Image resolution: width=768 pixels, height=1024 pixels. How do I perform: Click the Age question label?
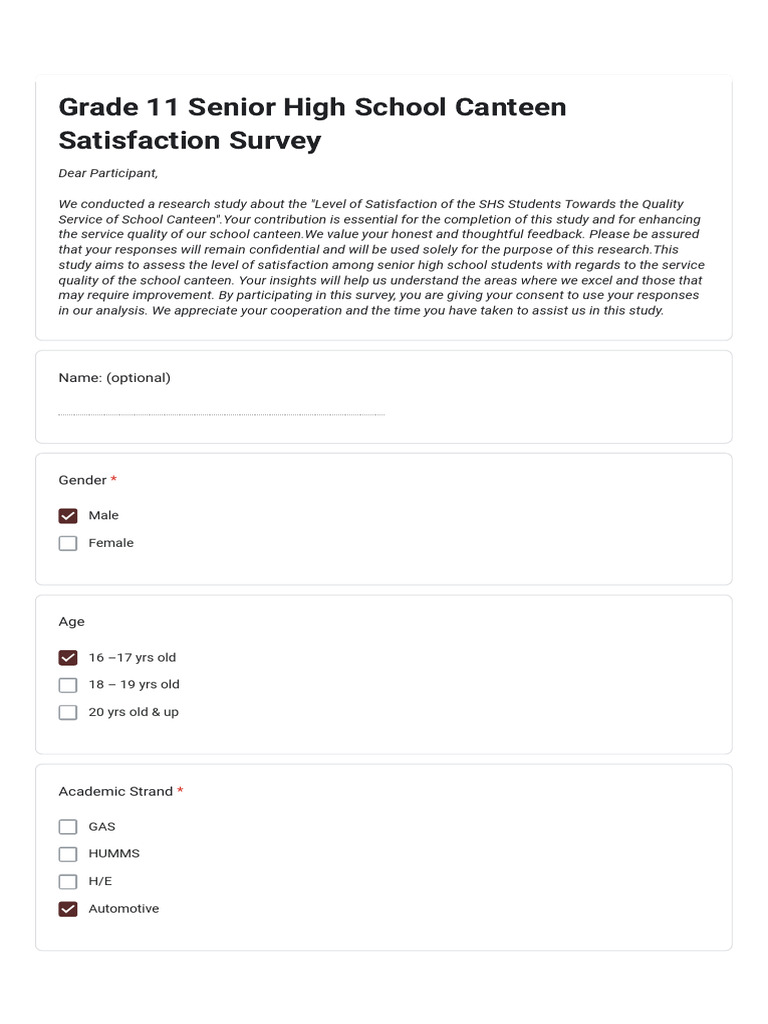tap(72, 621)
